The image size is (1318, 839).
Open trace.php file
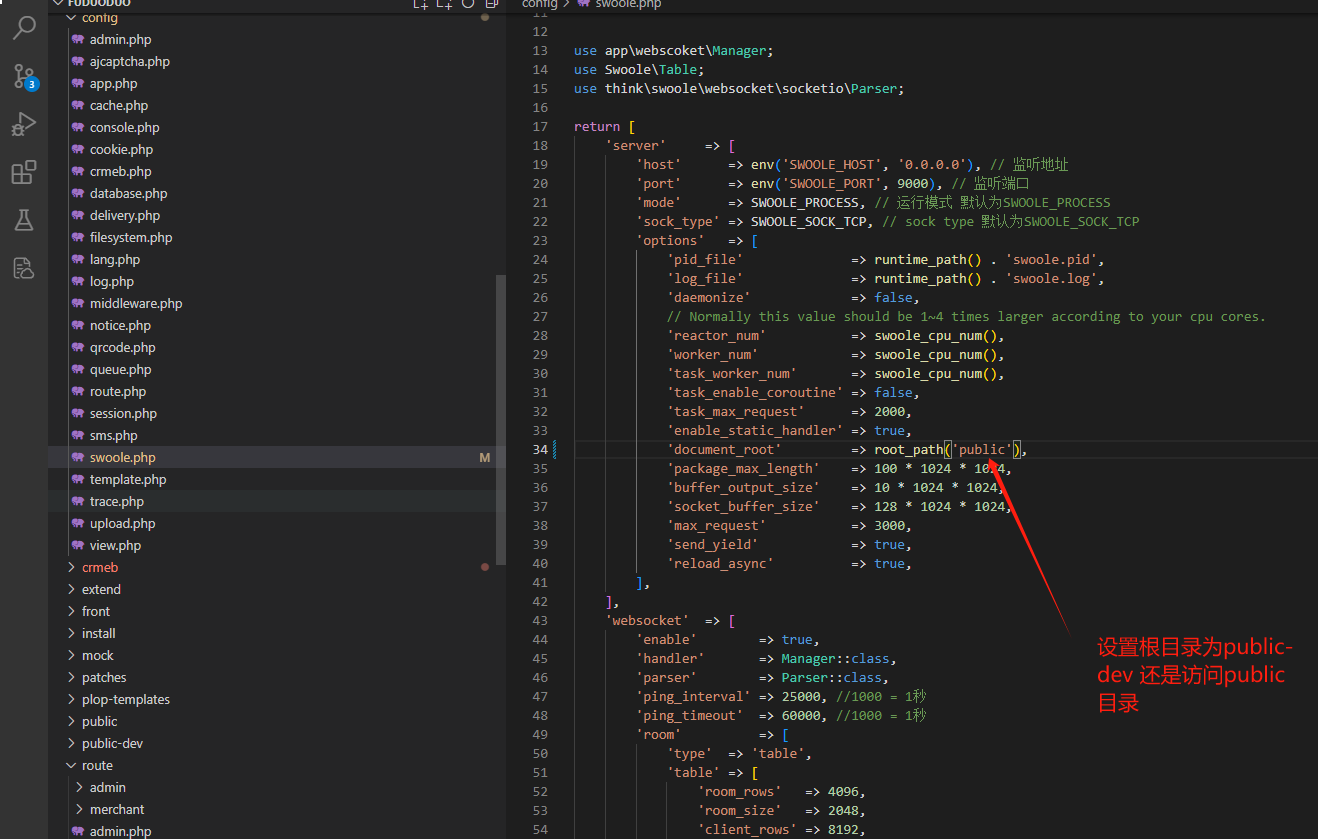pos(117,501)
